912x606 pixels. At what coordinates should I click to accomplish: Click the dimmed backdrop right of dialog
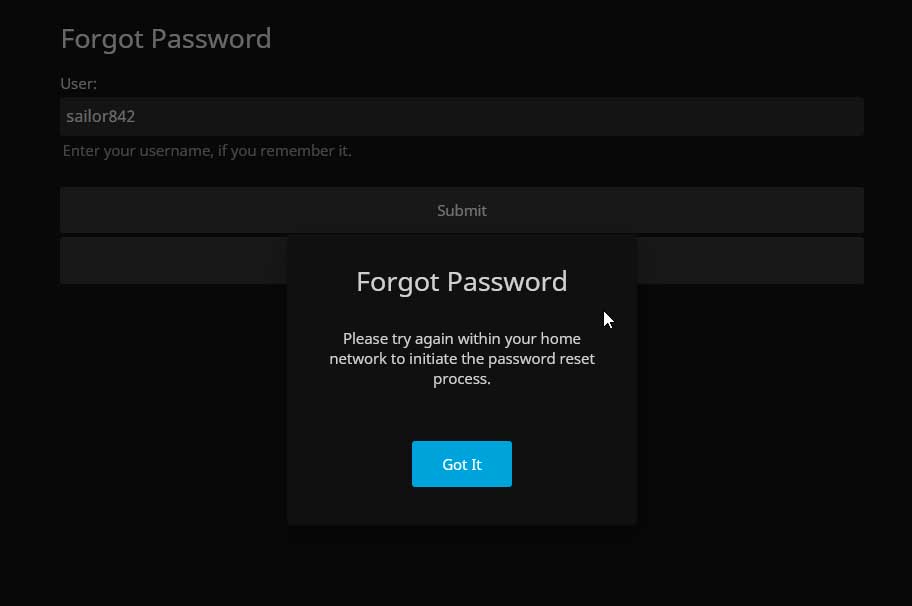coord(770,420)
